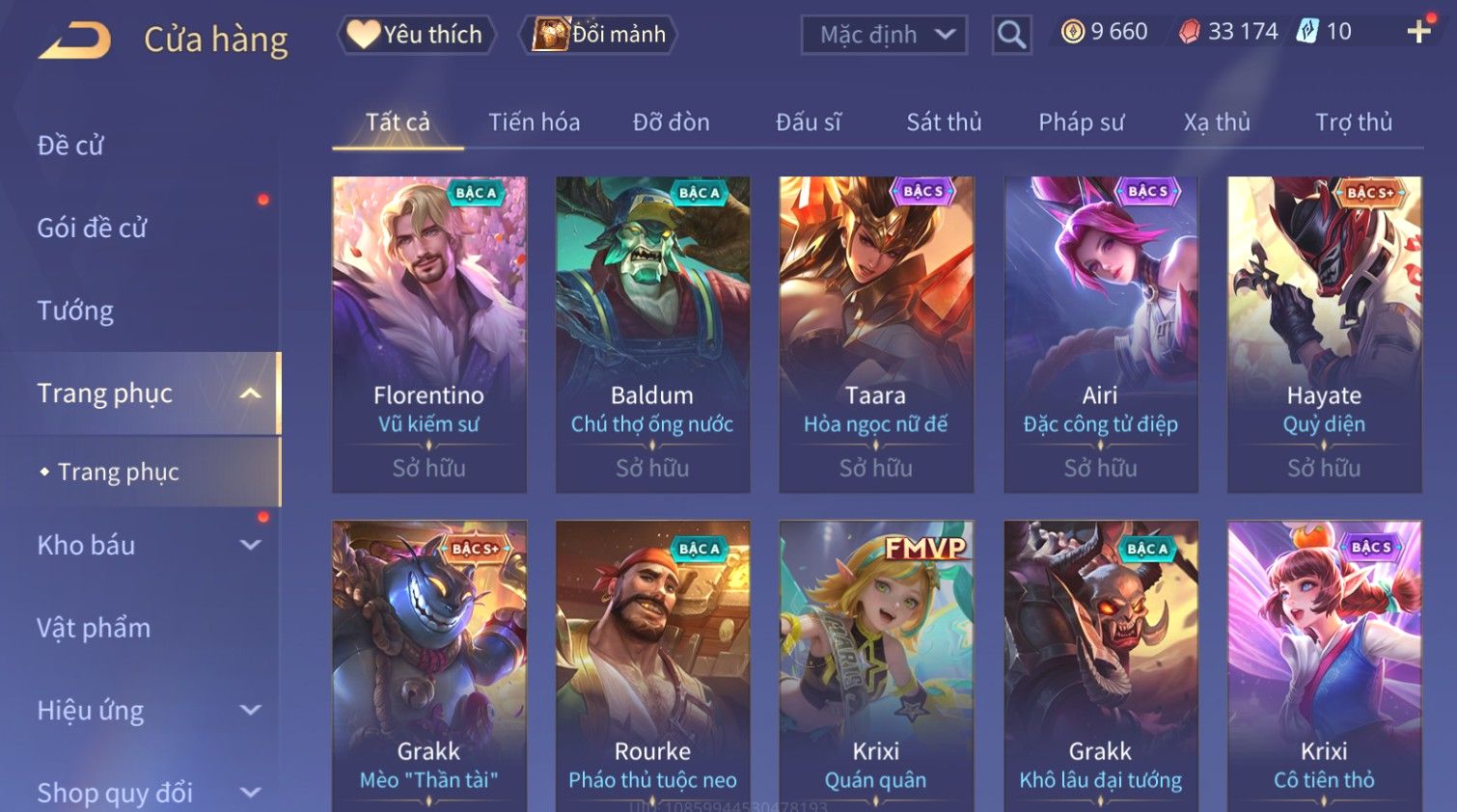Select Krixi Quán quân FMVP skin

click(876, 665)
